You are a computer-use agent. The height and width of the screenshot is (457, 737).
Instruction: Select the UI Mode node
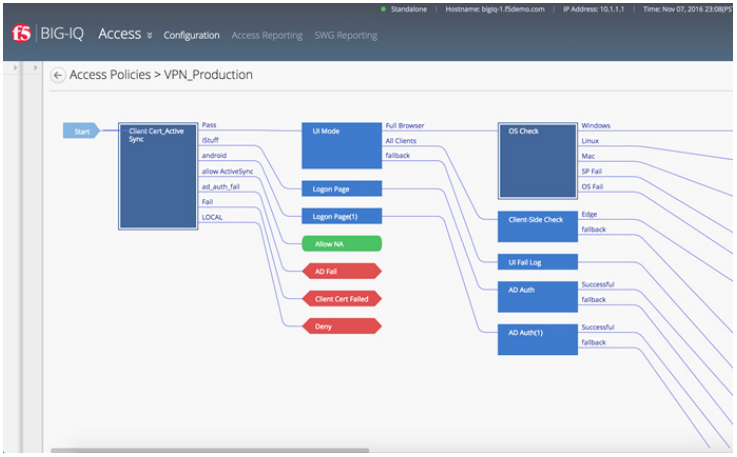point(342,146)
